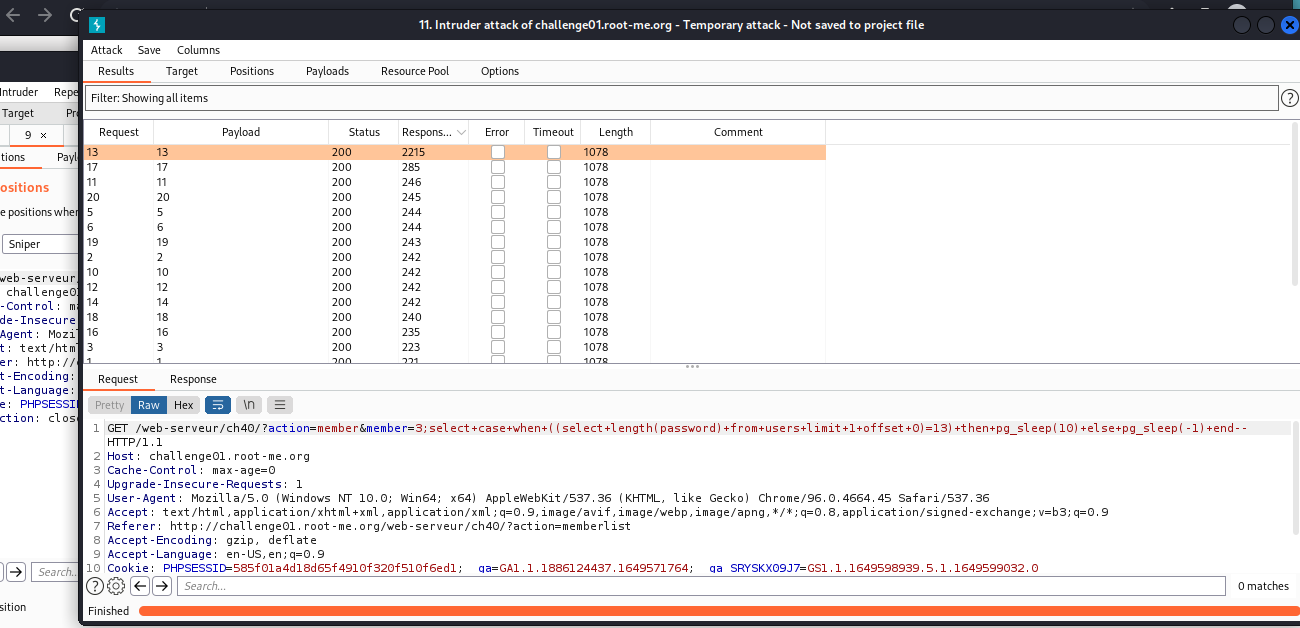Image resolution: width=1300 pixels, height=628 pixels.
Task: Go to next search match arrow in attack window
Action: coord(161,586)
